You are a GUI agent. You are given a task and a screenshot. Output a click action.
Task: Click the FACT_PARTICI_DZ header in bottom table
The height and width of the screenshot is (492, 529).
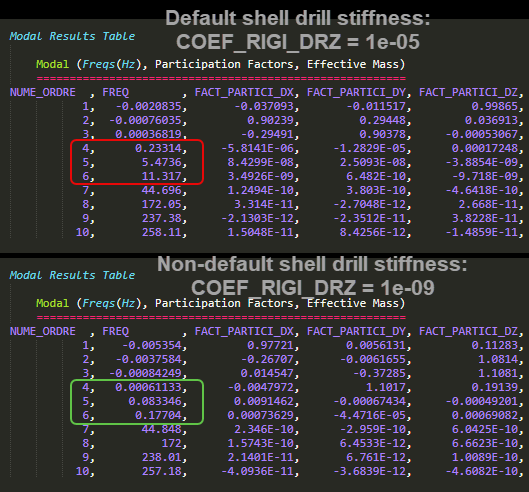coord(468,331)
